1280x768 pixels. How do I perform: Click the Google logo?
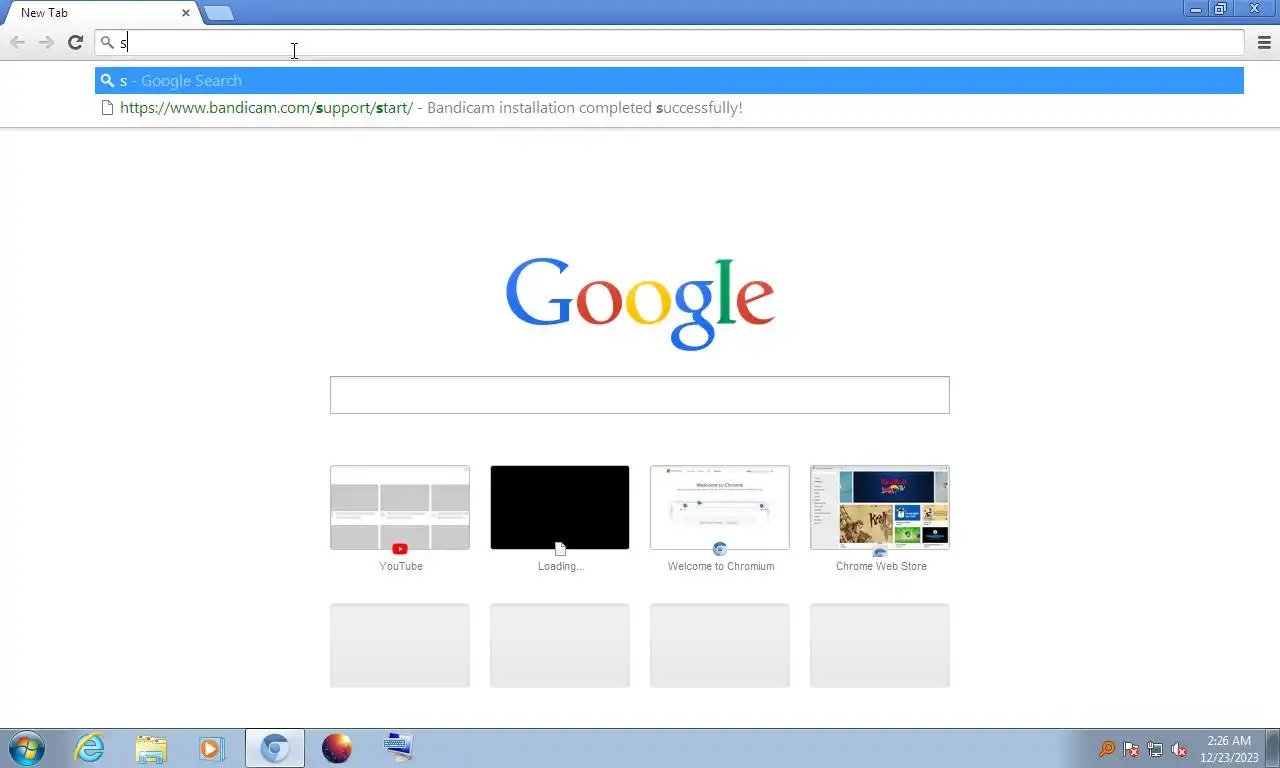coord(640,304)
